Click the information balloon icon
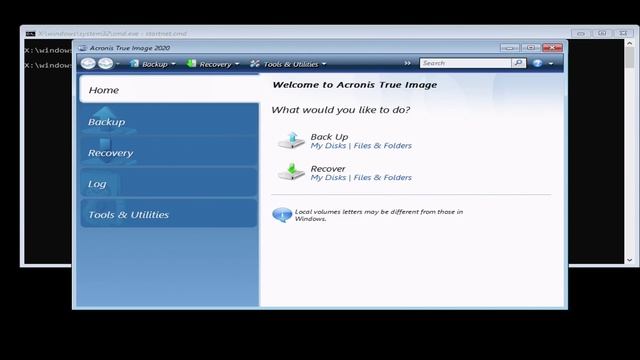 282,215
